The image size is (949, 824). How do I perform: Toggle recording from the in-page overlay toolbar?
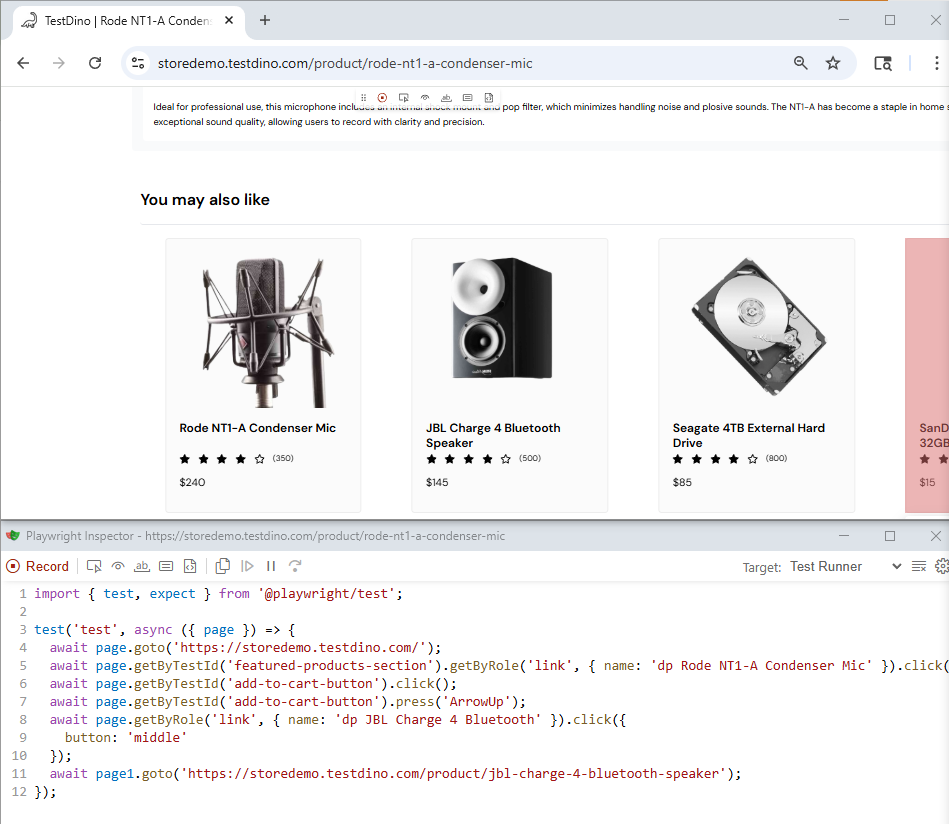(x=382, y=97)
